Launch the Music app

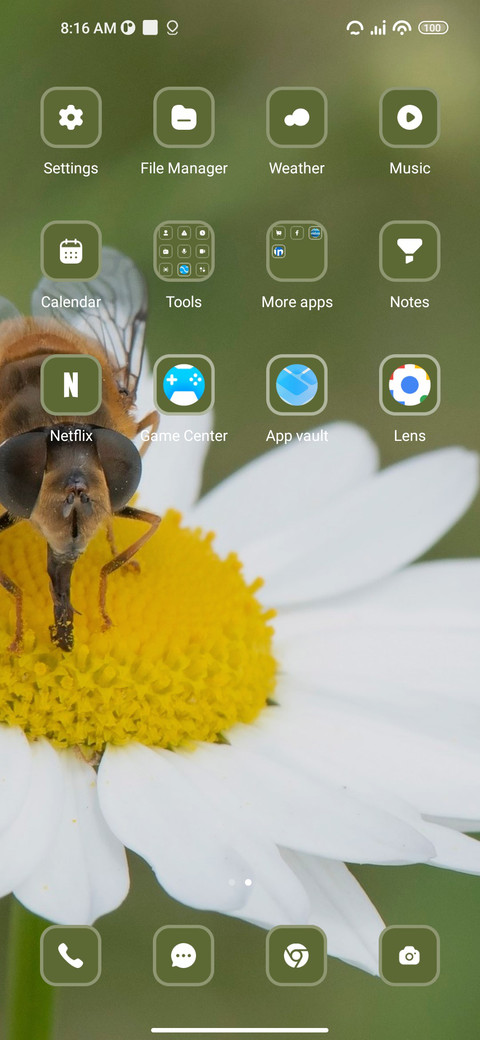(410, 117)
